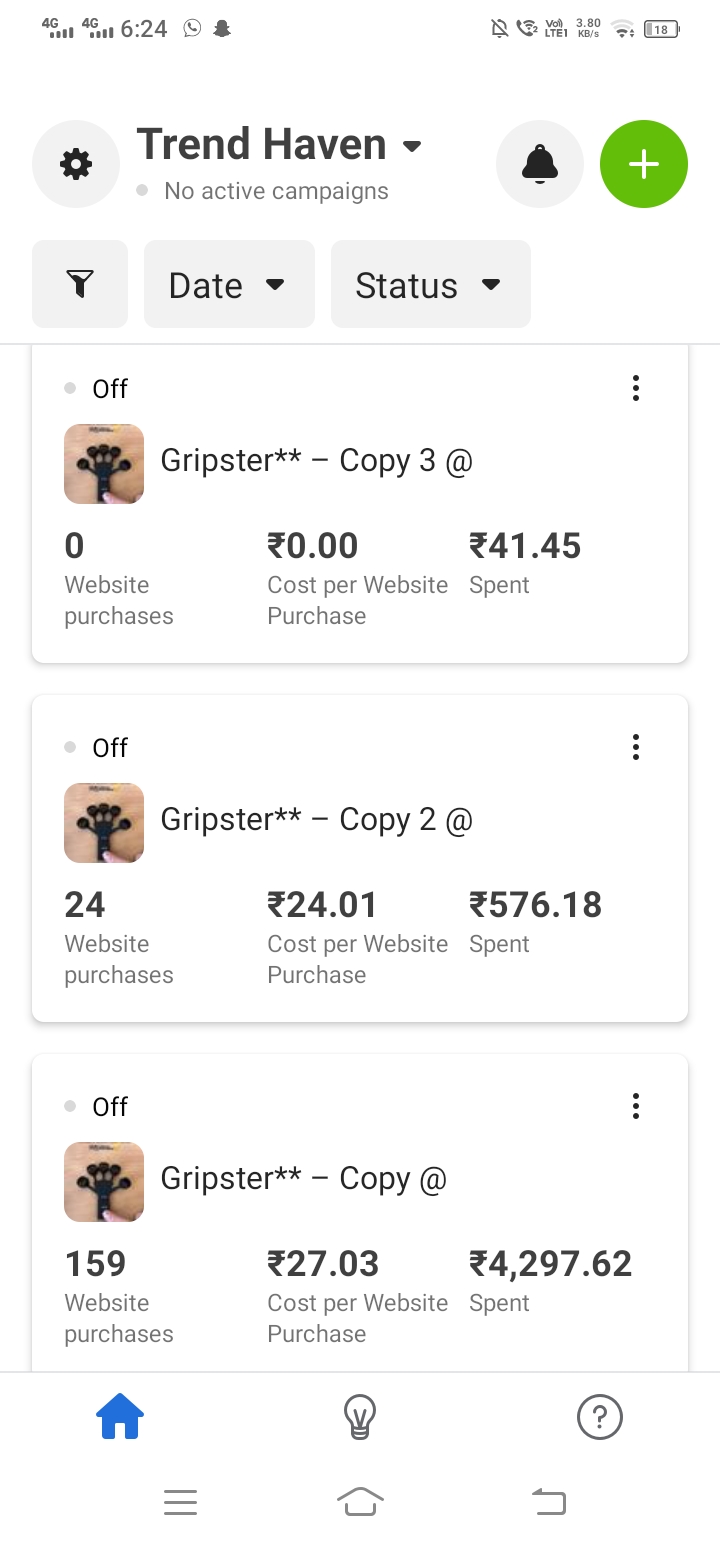Tap the green plus create button
The image size is (720, 1544).
point(644,164)
